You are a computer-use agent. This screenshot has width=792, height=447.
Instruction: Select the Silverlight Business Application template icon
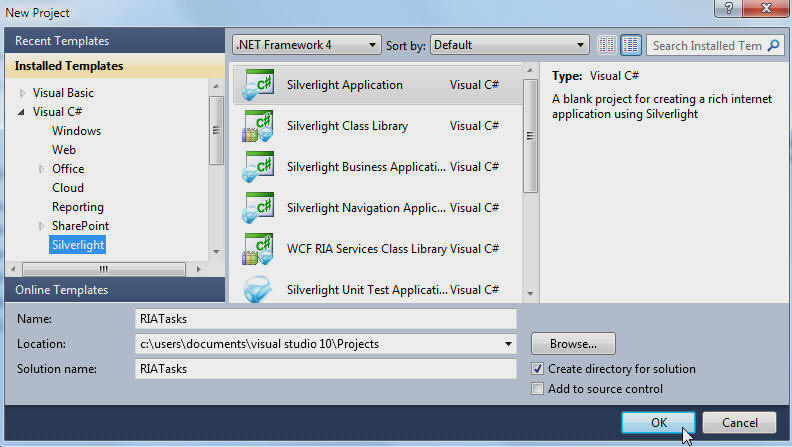(x=258, y=166)
